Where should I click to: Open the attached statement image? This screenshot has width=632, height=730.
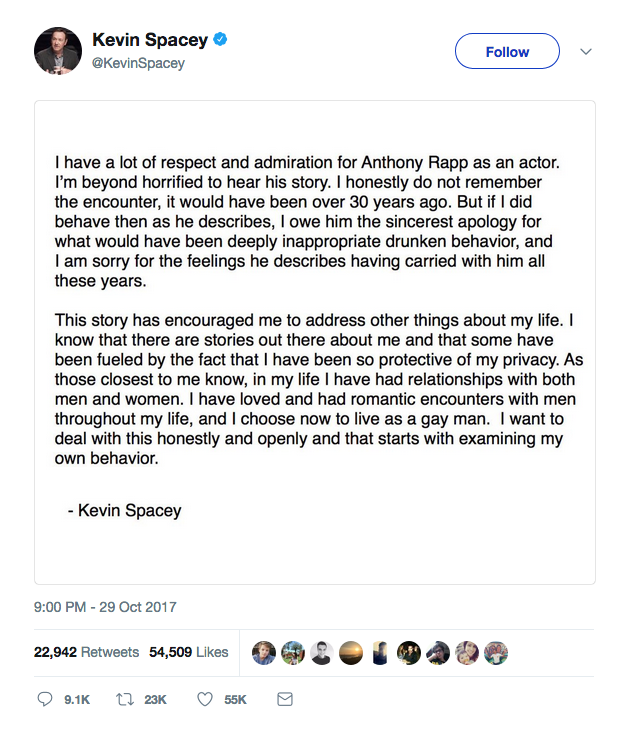pyautogui.click(x=315, y=342)
